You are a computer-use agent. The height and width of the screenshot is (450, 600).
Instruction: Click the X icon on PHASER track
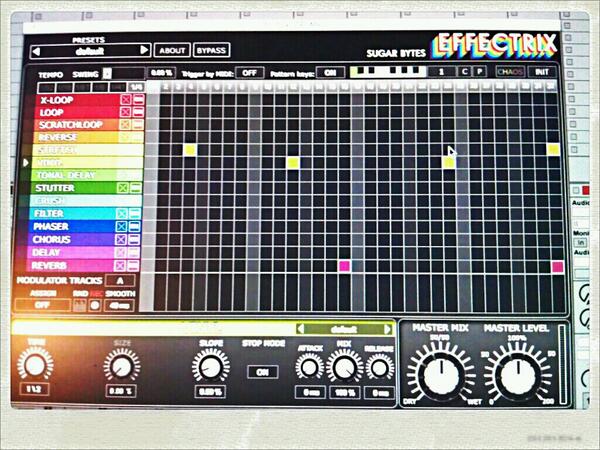pyautogui.click(x=121, y=227)
